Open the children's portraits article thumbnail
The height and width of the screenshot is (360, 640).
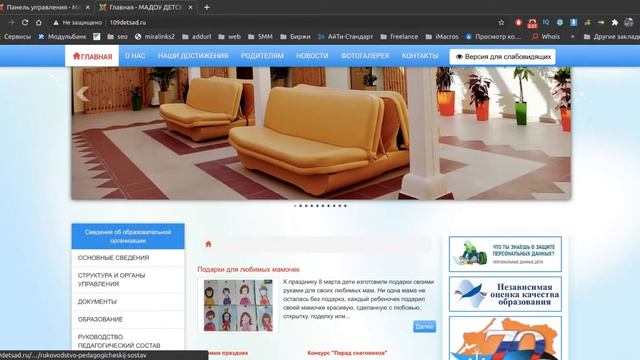pos(238,306)
